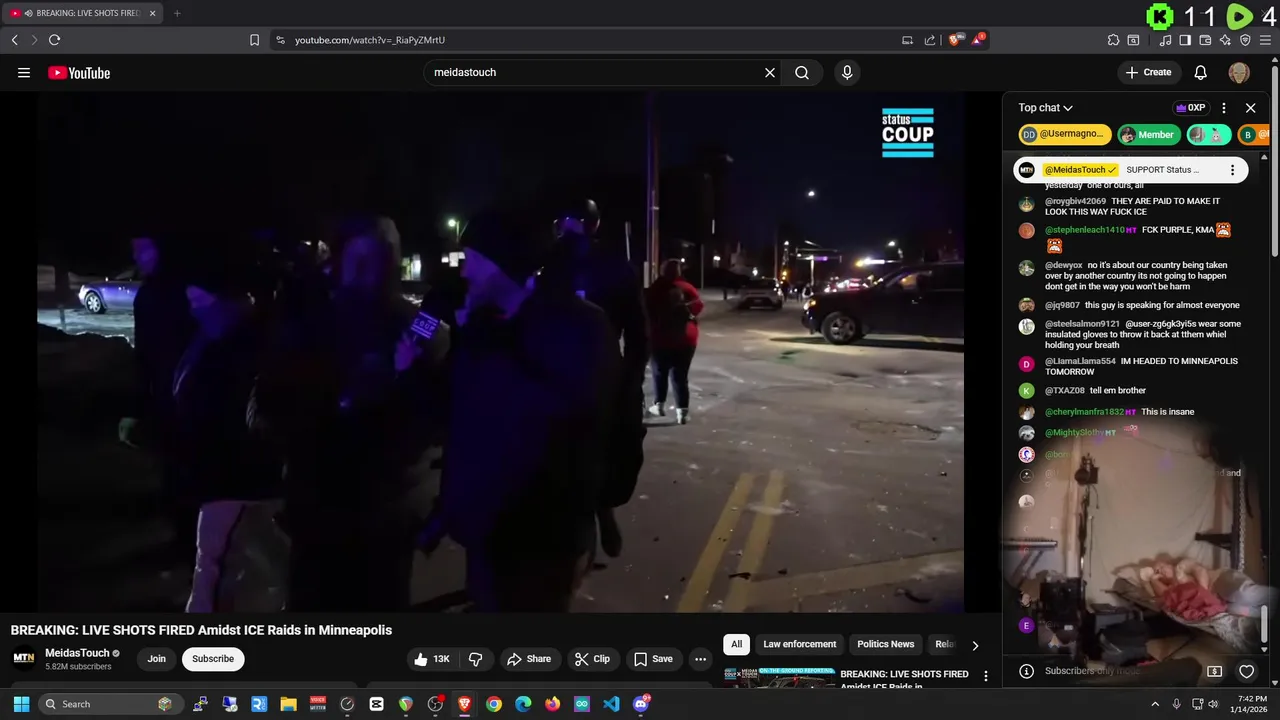Screen dimensions: 1280x720
Task: Open the YouTube notifications bell
Action: 1201,72
